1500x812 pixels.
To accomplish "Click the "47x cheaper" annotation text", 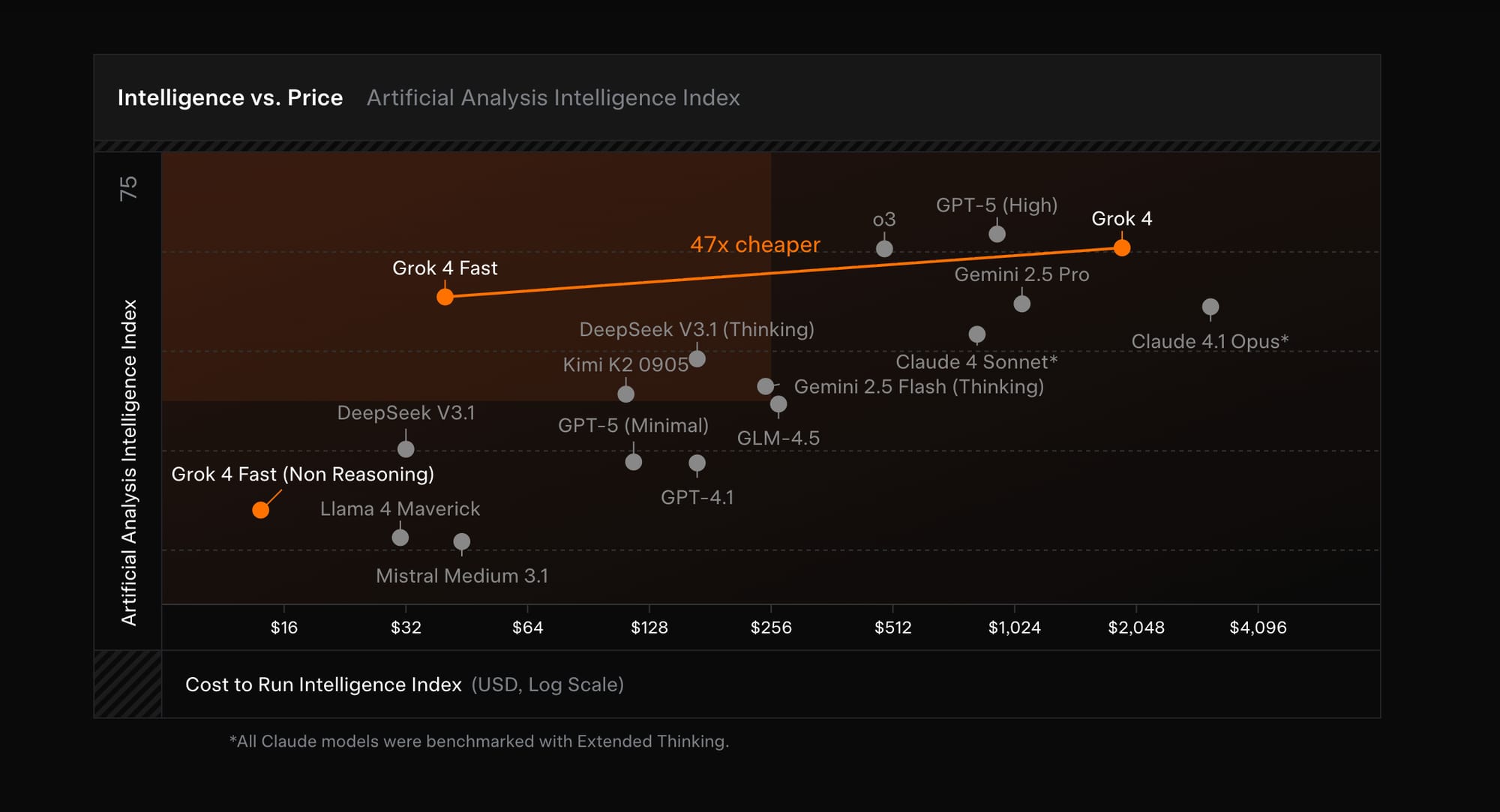I will pos(754,244).
